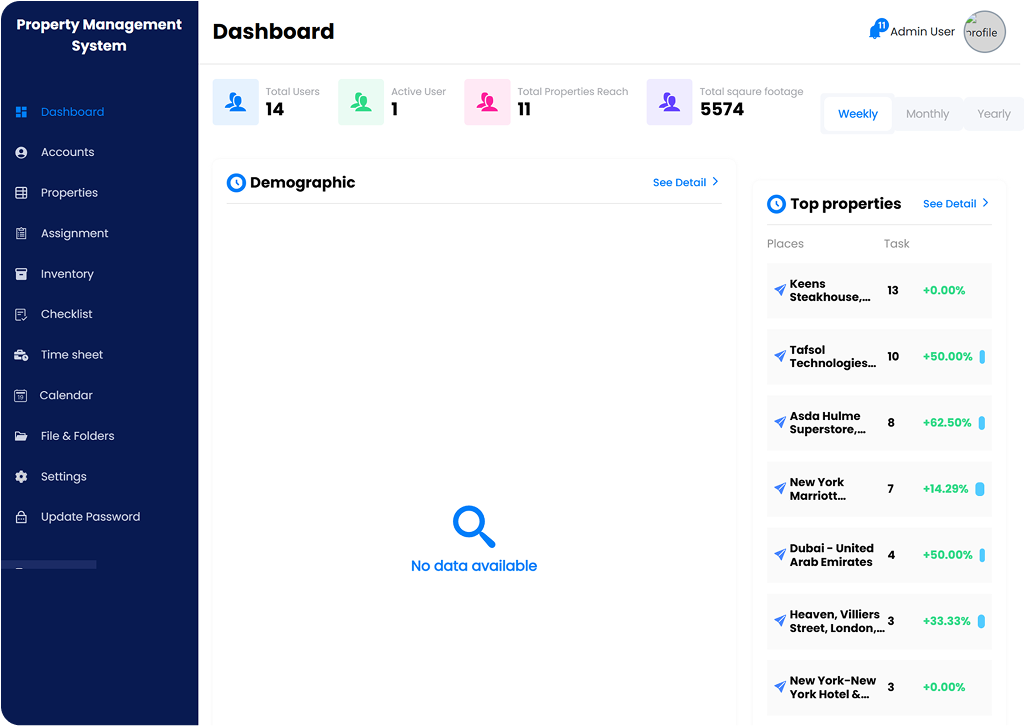The height and width of the screenshot is (727, 1025).
Task: Open the Accounts sidebar icon
Action: point(21,153)
